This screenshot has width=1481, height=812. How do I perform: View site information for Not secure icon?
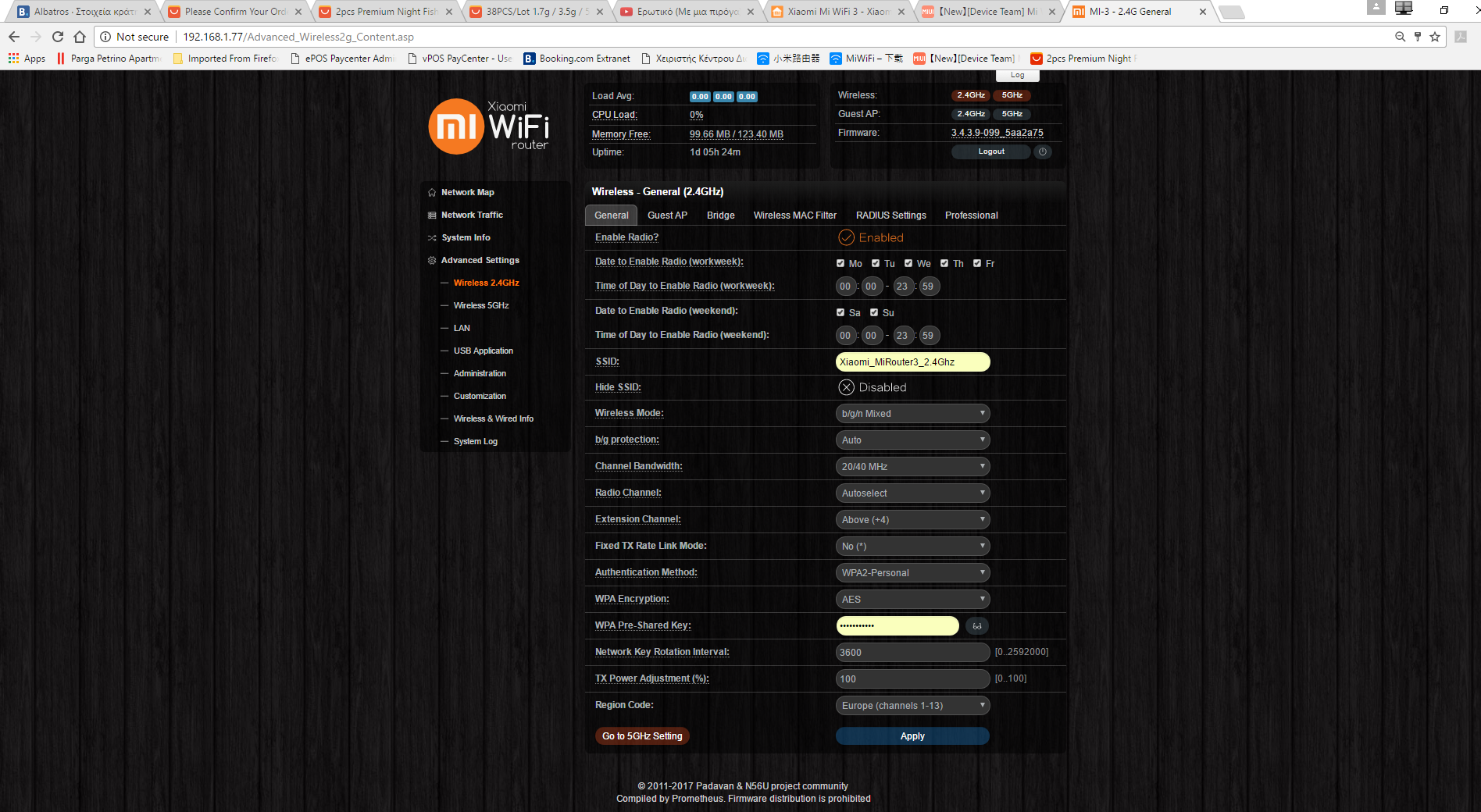pos(105,37)
